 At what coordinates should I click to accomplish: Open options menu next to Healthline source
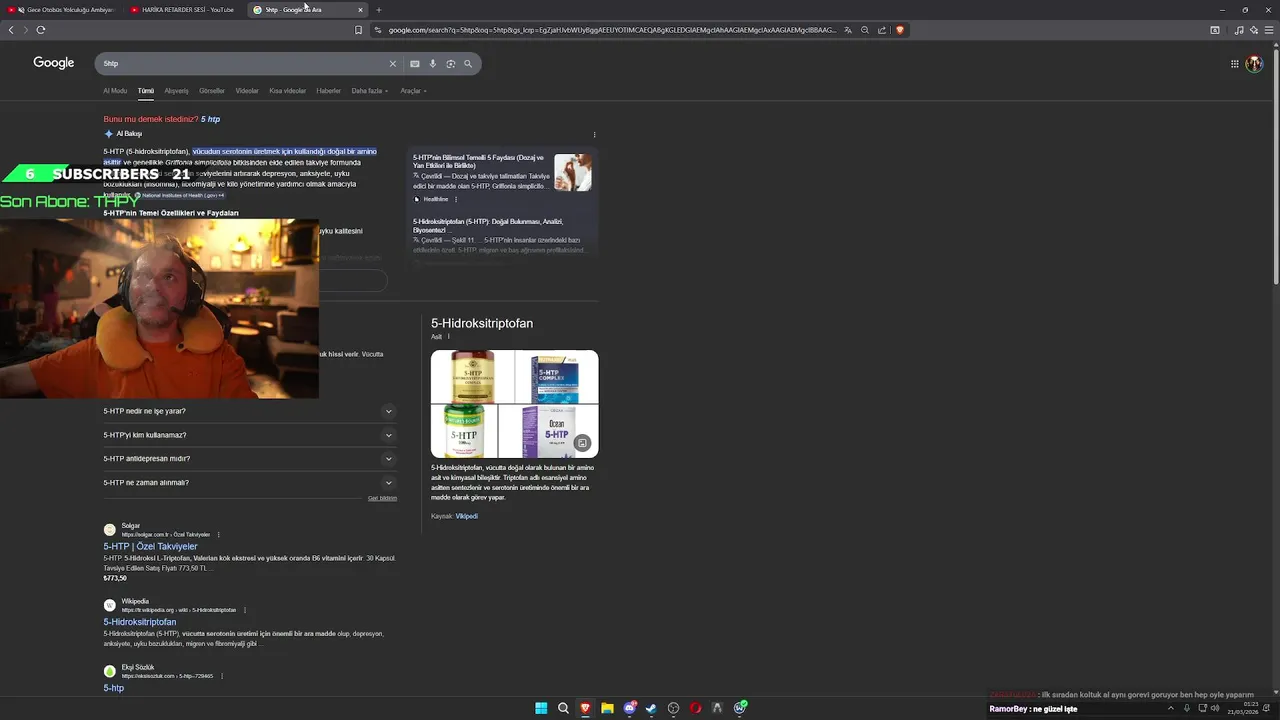[456, 199]
